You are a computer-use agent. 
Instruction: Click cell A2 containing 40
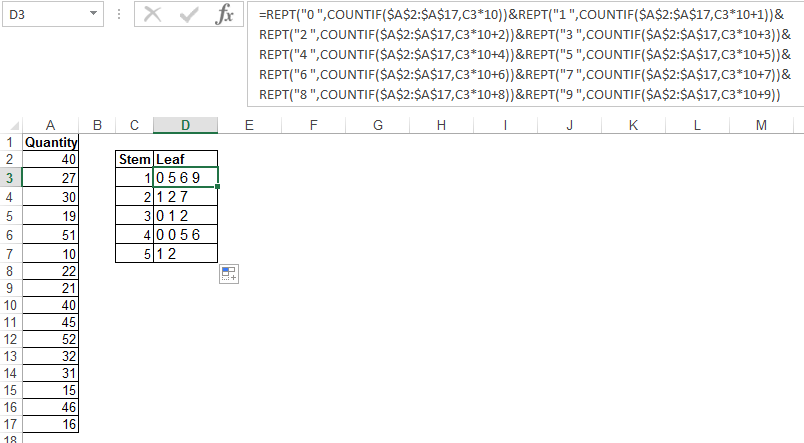point(50,159)
